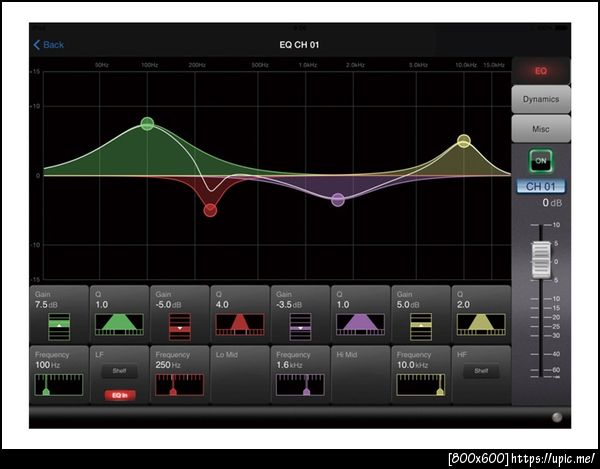Click the EQ CH 01 title
Screen dimensions: 600x469
[x=299, y=45]
